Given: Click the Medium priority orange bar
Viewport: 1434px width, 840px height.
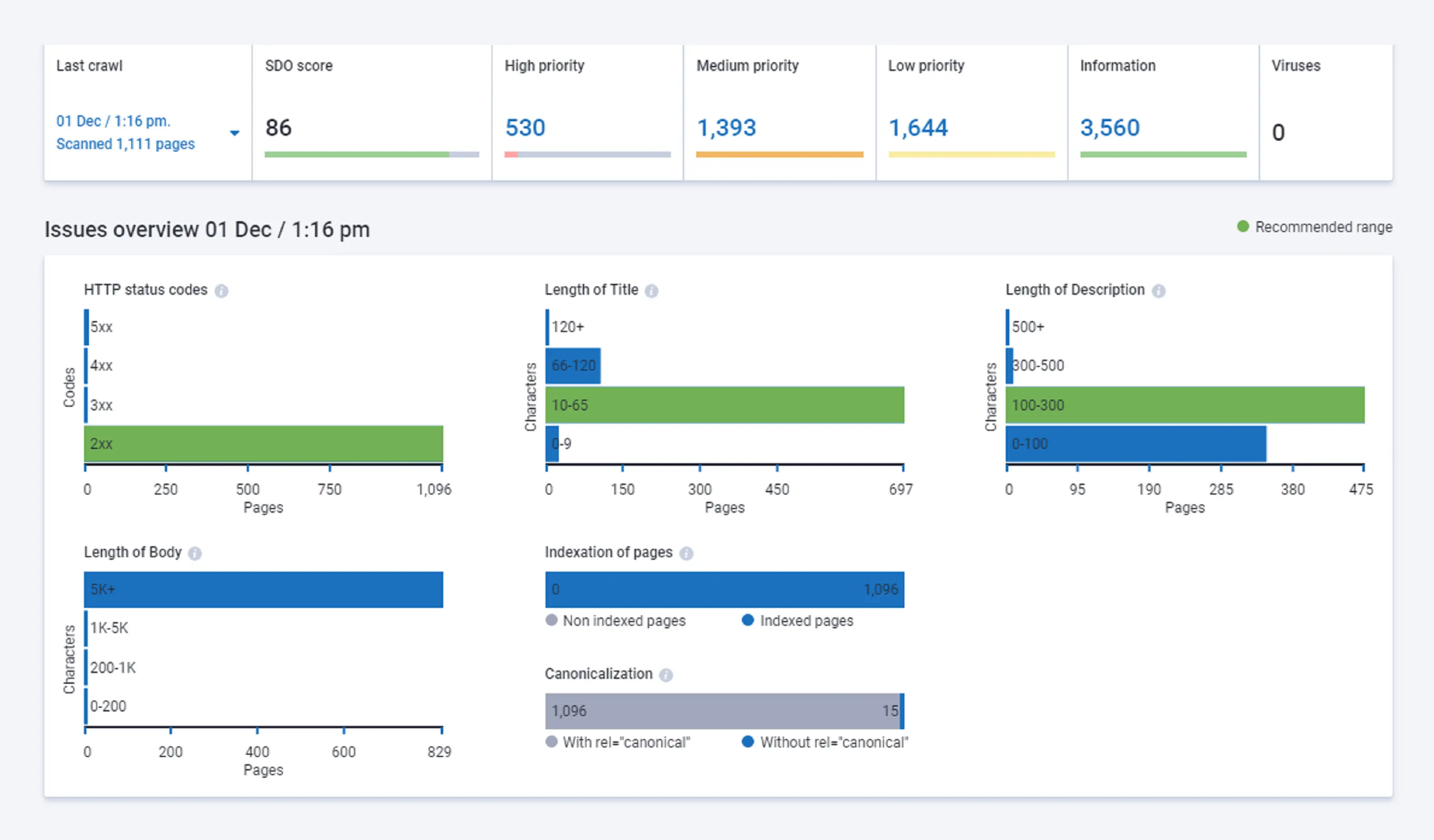Looking at the screenshot, I should [779, 154].
